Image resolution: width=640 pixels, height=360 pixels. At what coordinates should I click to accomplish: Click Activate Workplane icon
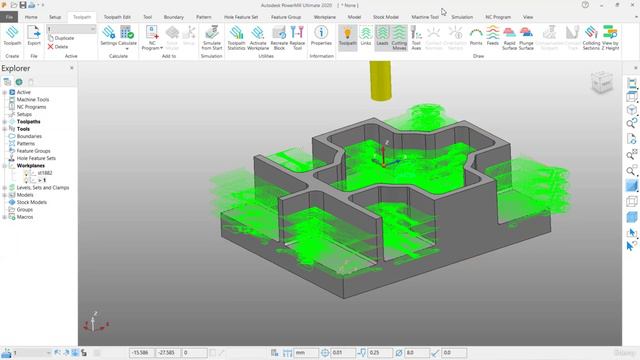pos(258,38)
